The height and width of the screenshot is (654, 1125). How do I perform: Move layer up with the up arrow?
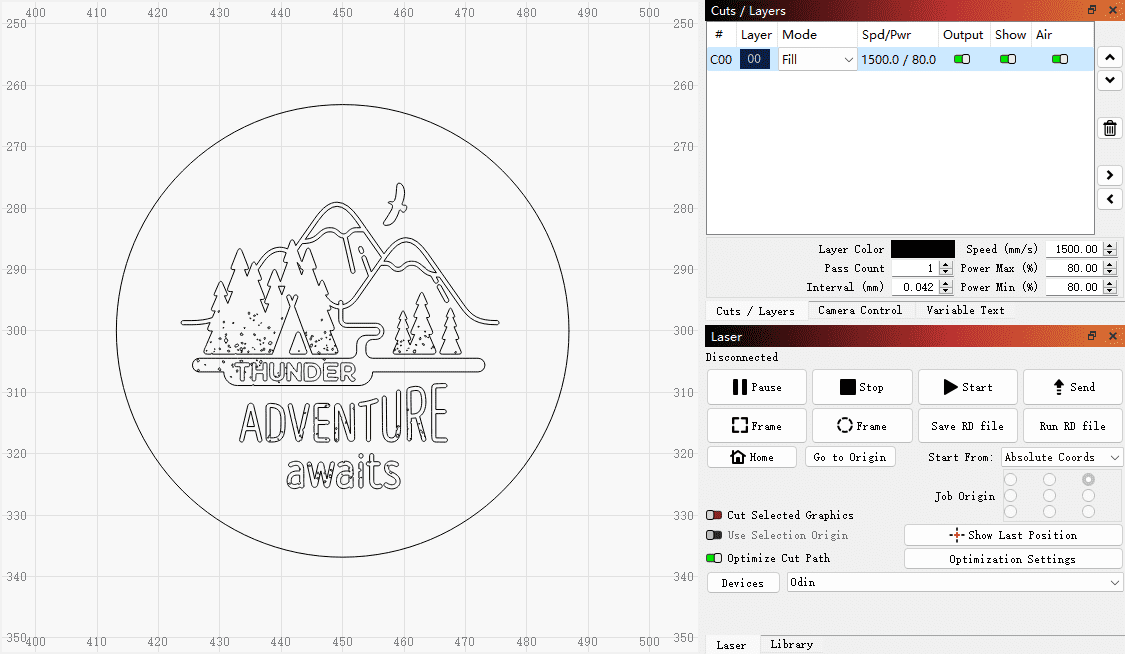click(x=1109, y=57)
